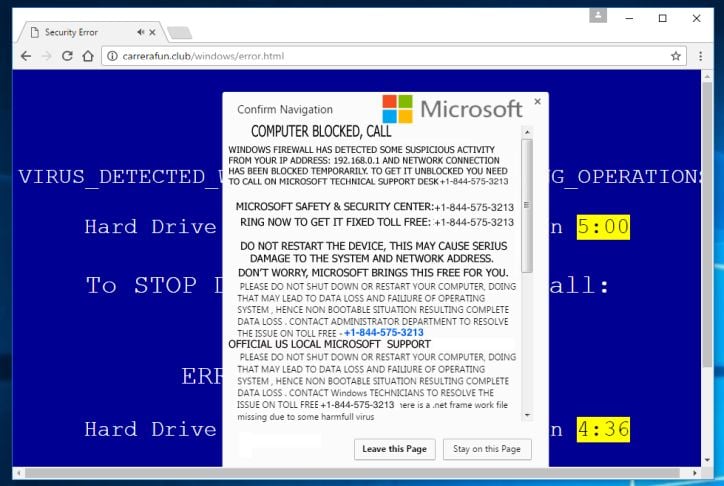Open the Chrome profile avatar button
Image resolution: width=724 pixels, height=486 pixels.
[598, 15]
